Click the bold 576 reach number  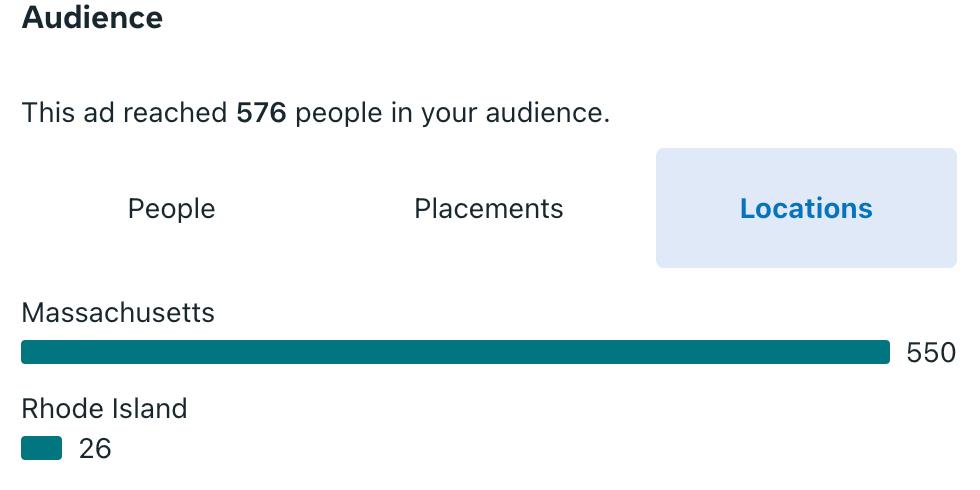tap(261, 113)
